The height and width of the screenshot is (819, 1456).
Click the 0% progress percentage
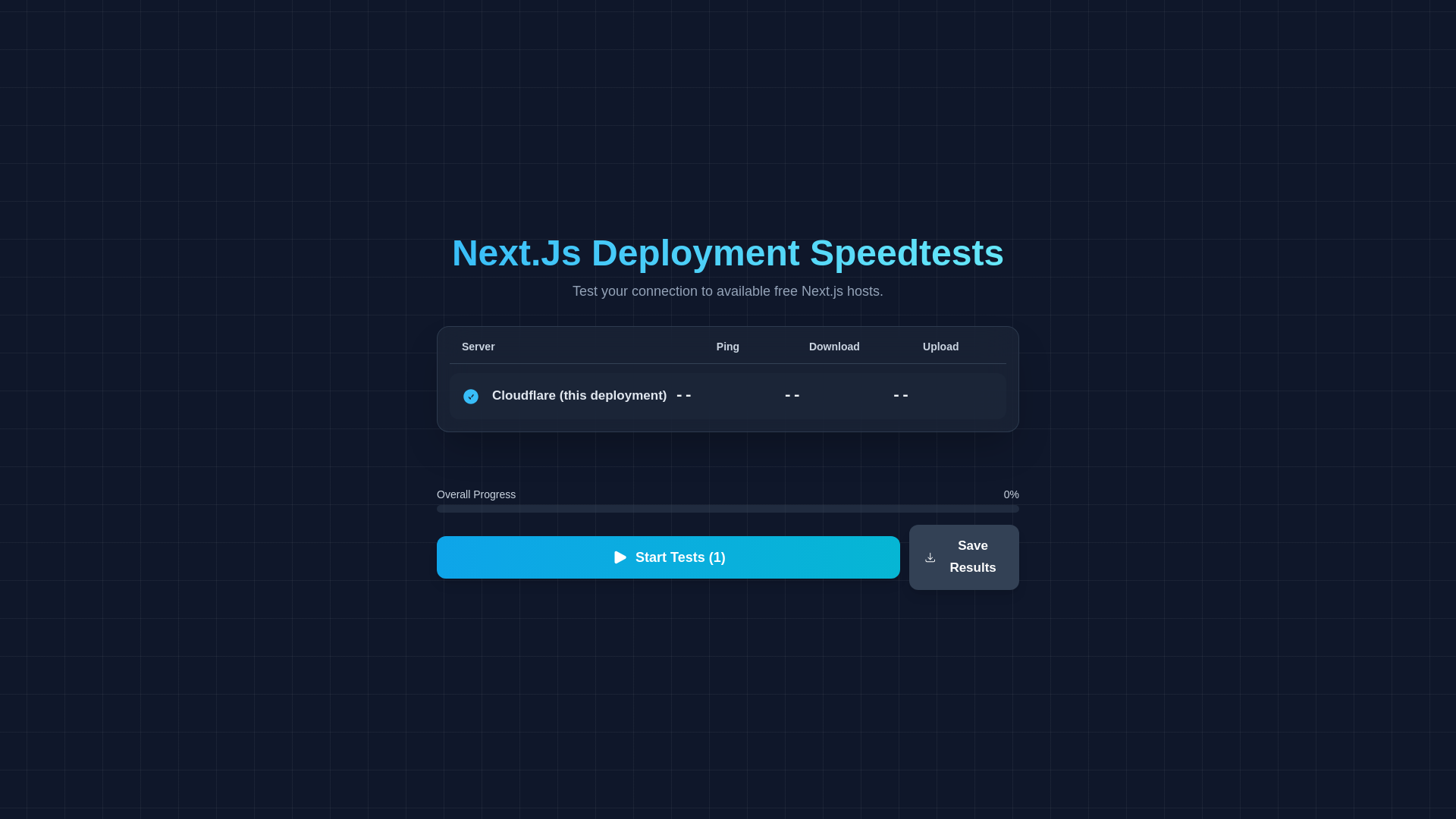[x=1012, y=494]
